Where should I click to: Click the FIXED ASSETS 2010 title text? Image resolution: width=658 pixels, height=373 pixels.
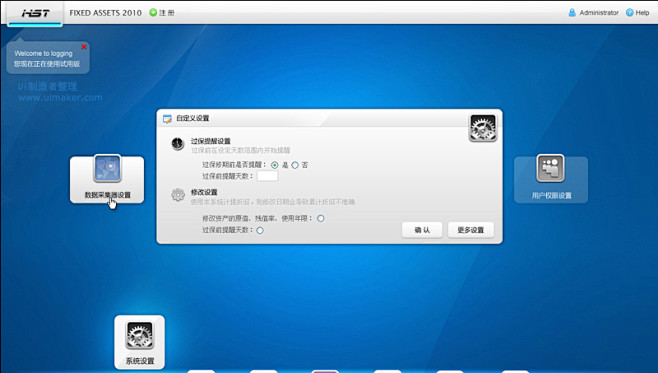(105, 13)
